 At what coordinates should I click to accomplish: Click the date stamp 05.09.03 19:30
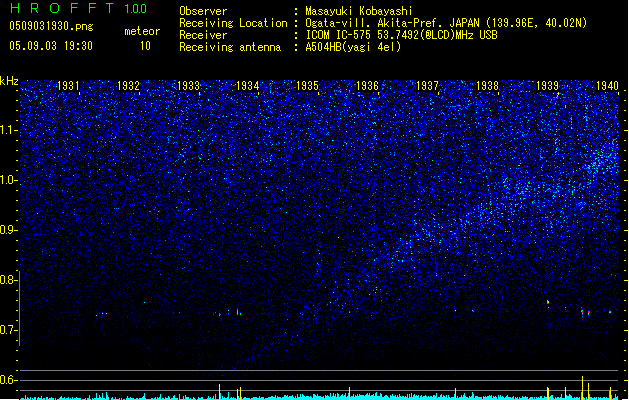pyautogui.click(x=51, y=45)
